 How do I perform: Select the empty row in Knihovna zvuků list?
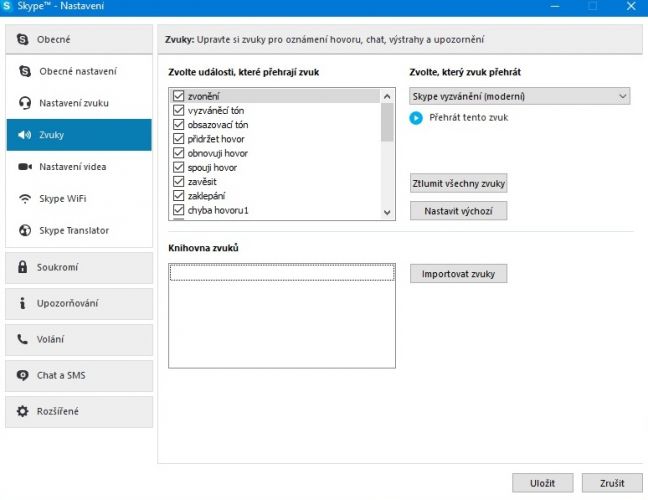pyautogui.click(x=282, y=272)
